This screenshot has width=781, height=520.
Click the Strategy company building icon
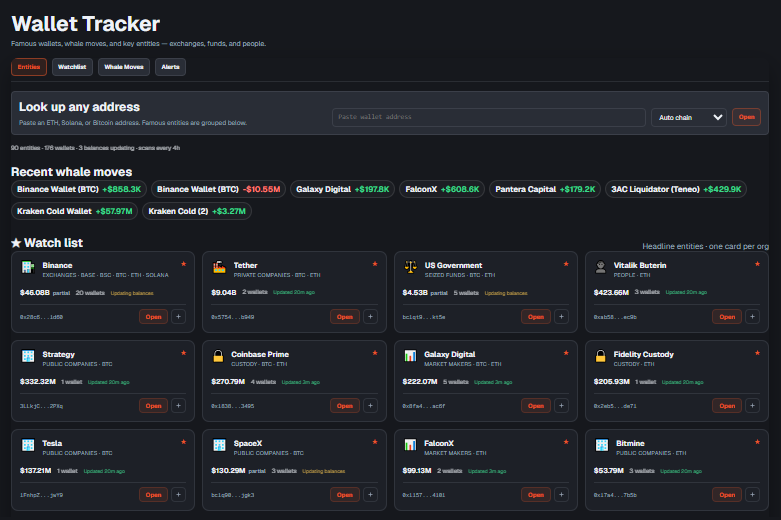point(28,356)
